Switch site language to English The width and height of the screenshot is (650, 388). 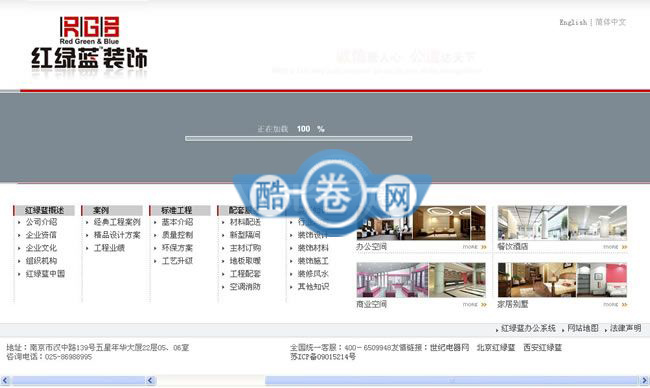[573, 22]
